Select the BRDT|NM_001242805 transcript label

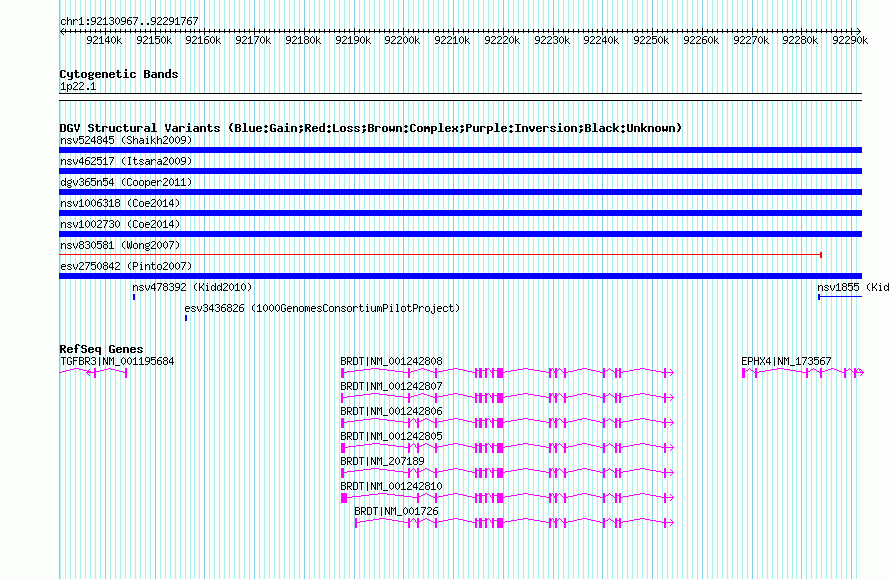coord(392,437)
